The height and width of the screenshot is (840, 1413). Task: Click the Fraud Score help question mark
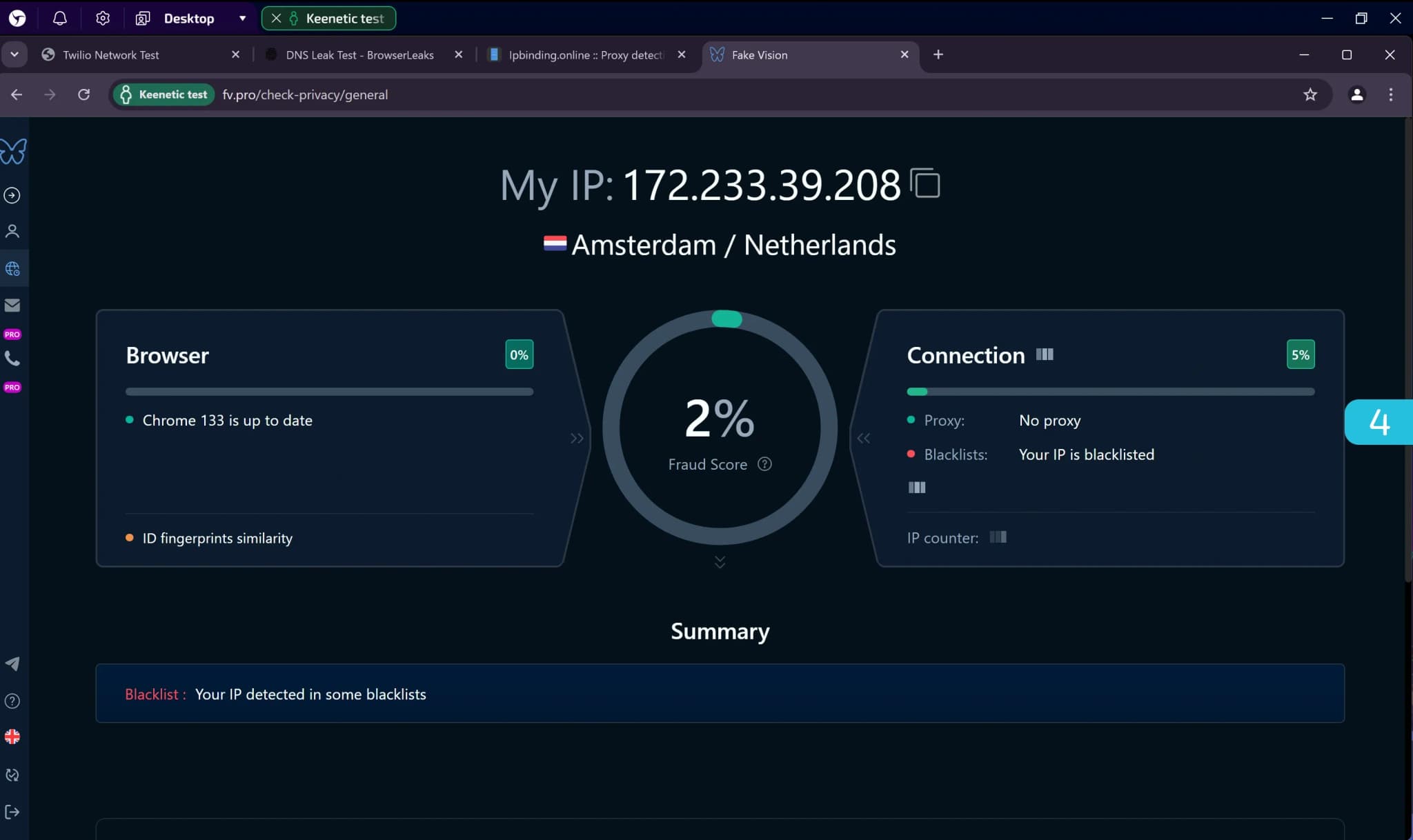click(x=764, y=464)
